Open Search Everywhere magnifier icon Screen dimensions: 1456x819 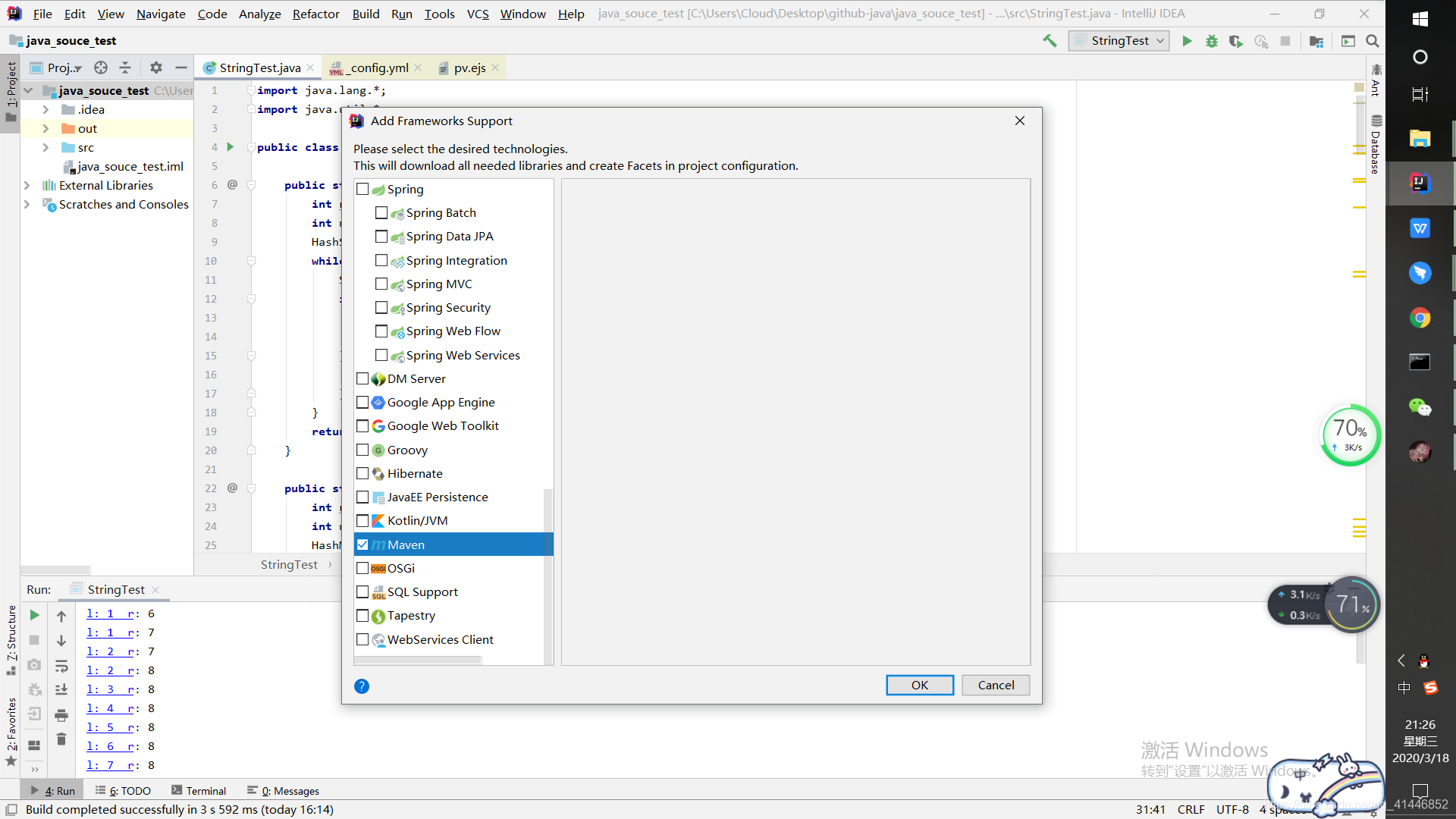(x=1373, y=41)
